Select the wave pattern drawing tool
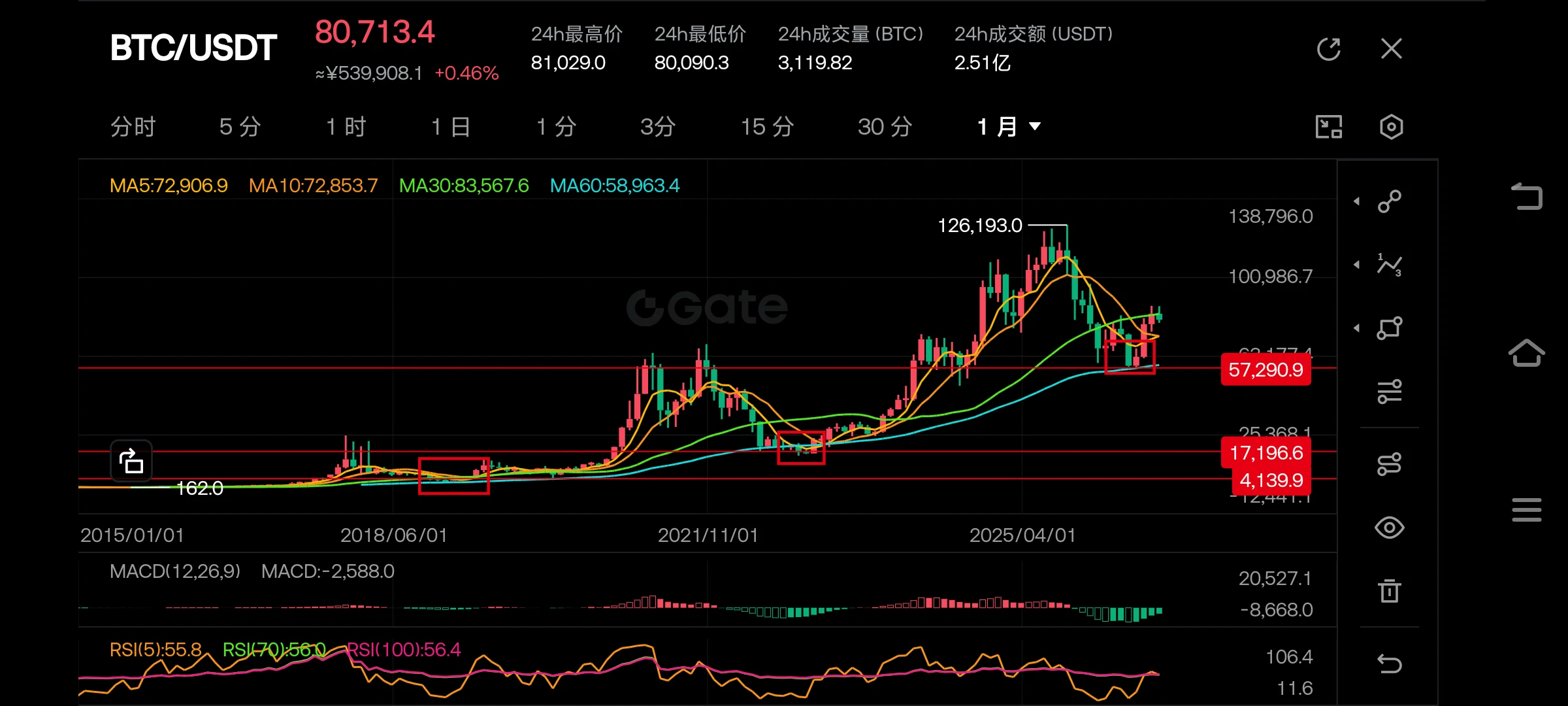Image resolution: width=1568 pixels, height=706 pixels. coord(1390,265)
